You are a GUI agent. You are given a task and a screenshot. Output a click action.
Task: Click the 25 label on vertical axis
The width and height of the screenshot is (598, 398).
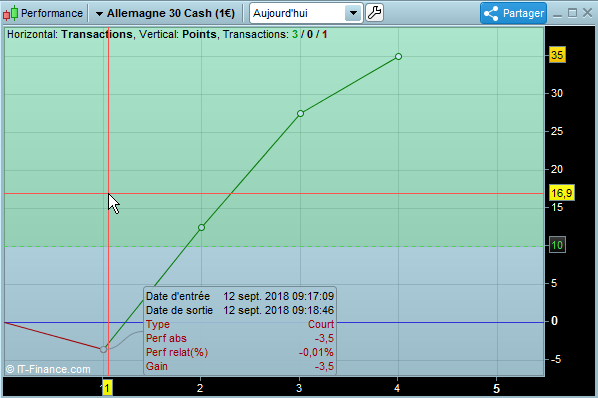(557, 132)
